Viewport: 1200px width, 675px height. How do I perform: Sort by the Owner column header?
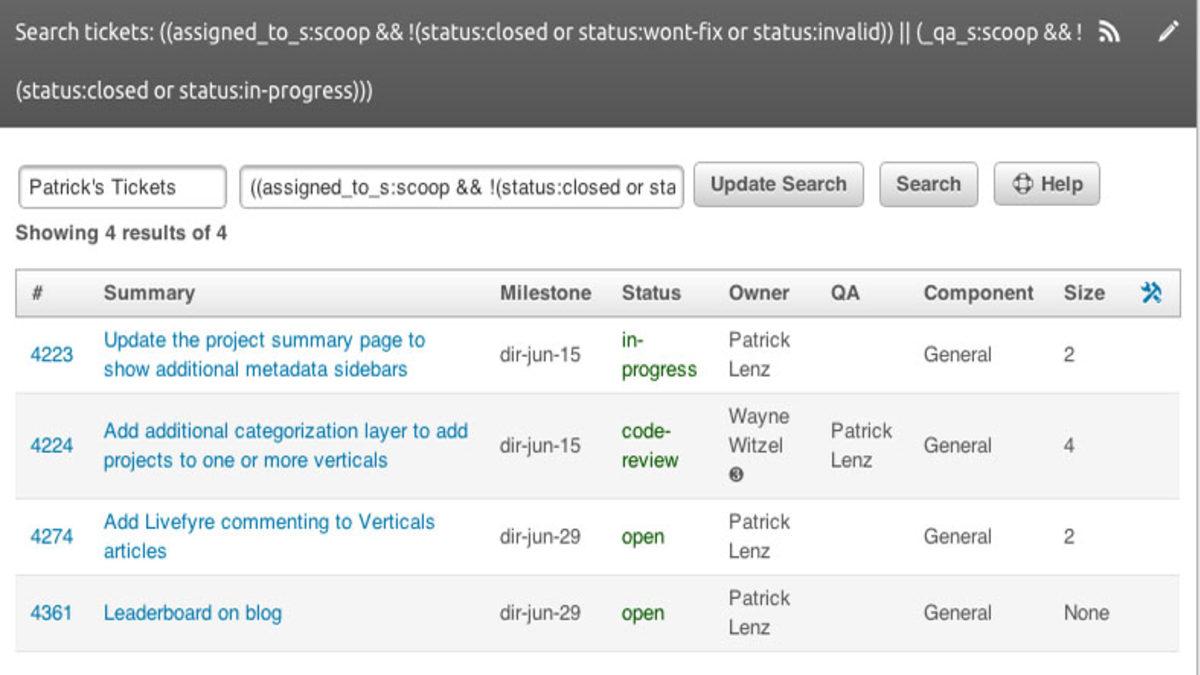(759, 293)
